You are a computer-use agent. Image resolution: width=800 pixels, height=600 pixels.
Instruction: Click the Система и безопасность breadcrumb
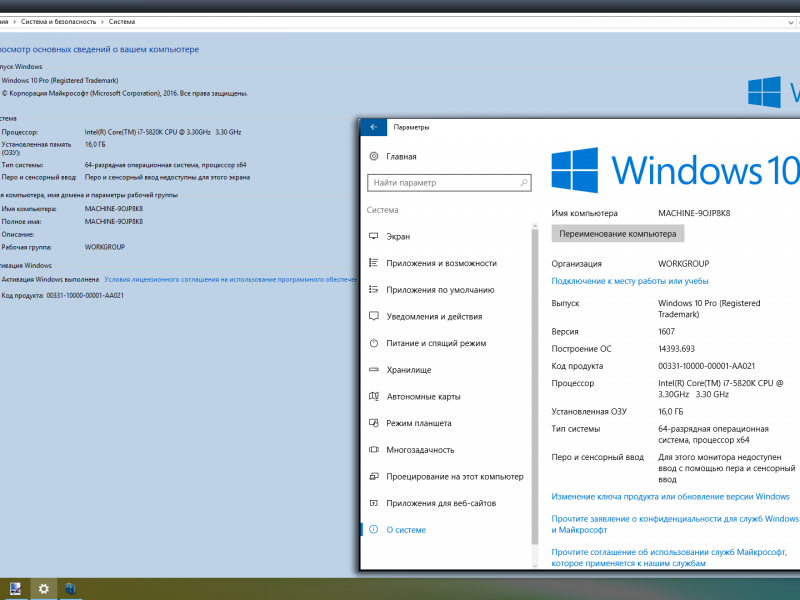tap(58, 22)
